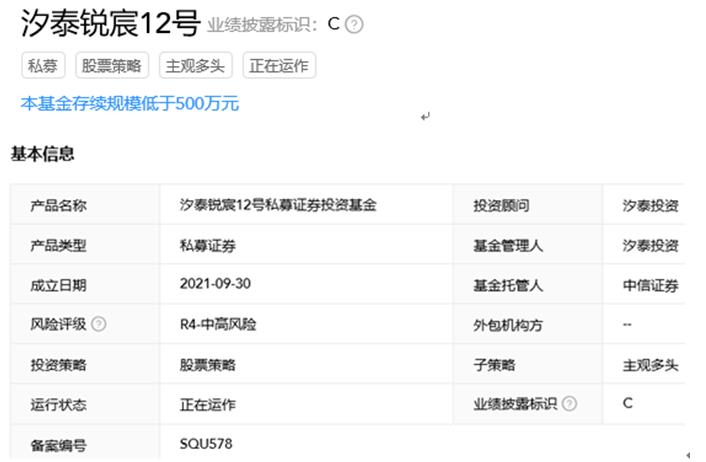Image resolution: width=706 pixels, height=462 pixels.
Task: Click the 产品类型 label cell
Action: 85,245
